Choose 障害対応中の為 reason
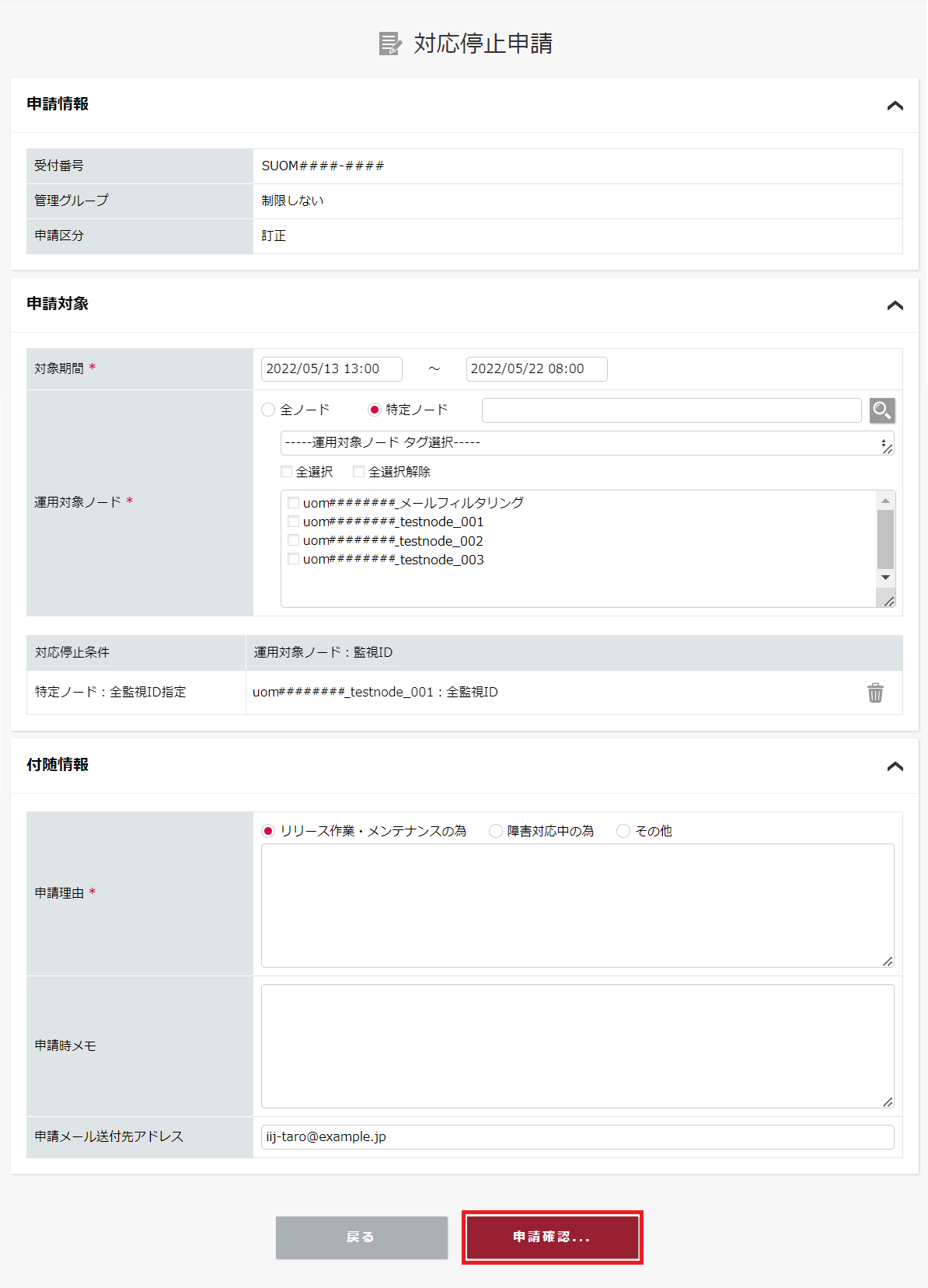Image resolution: width=928 pixels, height=1288 pixels. point(495,831)
